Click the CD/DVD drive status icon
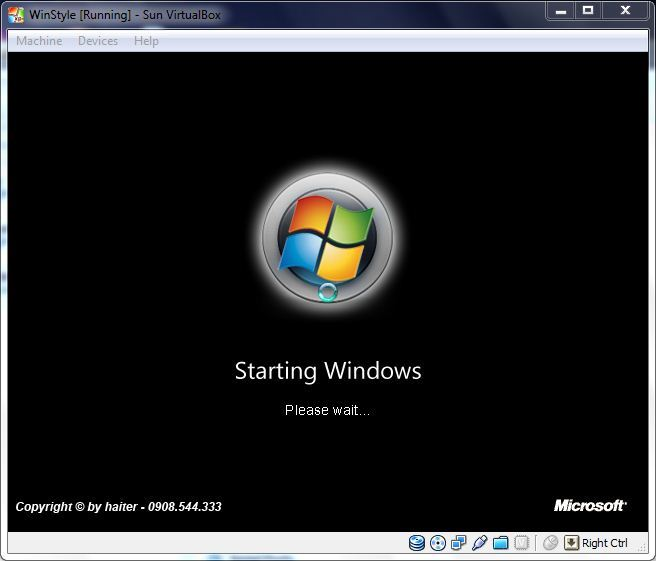This screenshot has height=561, width=656. 438,543
